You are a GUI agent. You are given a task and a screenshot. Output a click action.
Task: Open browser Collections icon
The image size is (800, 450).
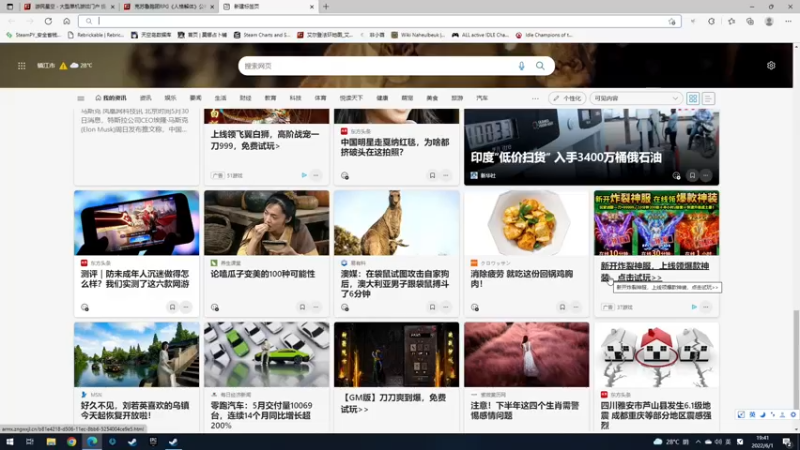[749, 21]
